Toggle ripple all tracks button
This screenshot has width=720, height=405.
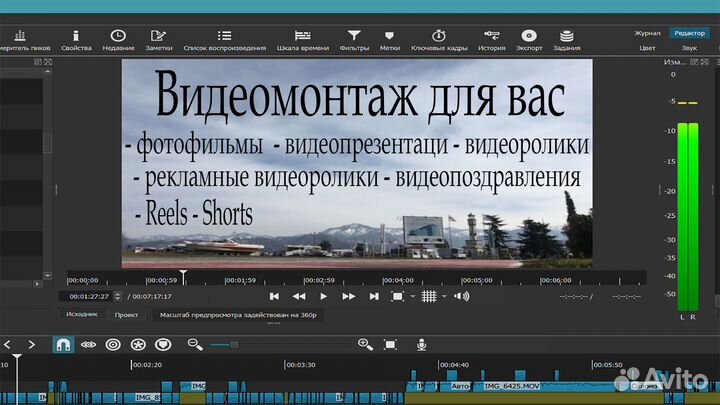coord(138,344)
